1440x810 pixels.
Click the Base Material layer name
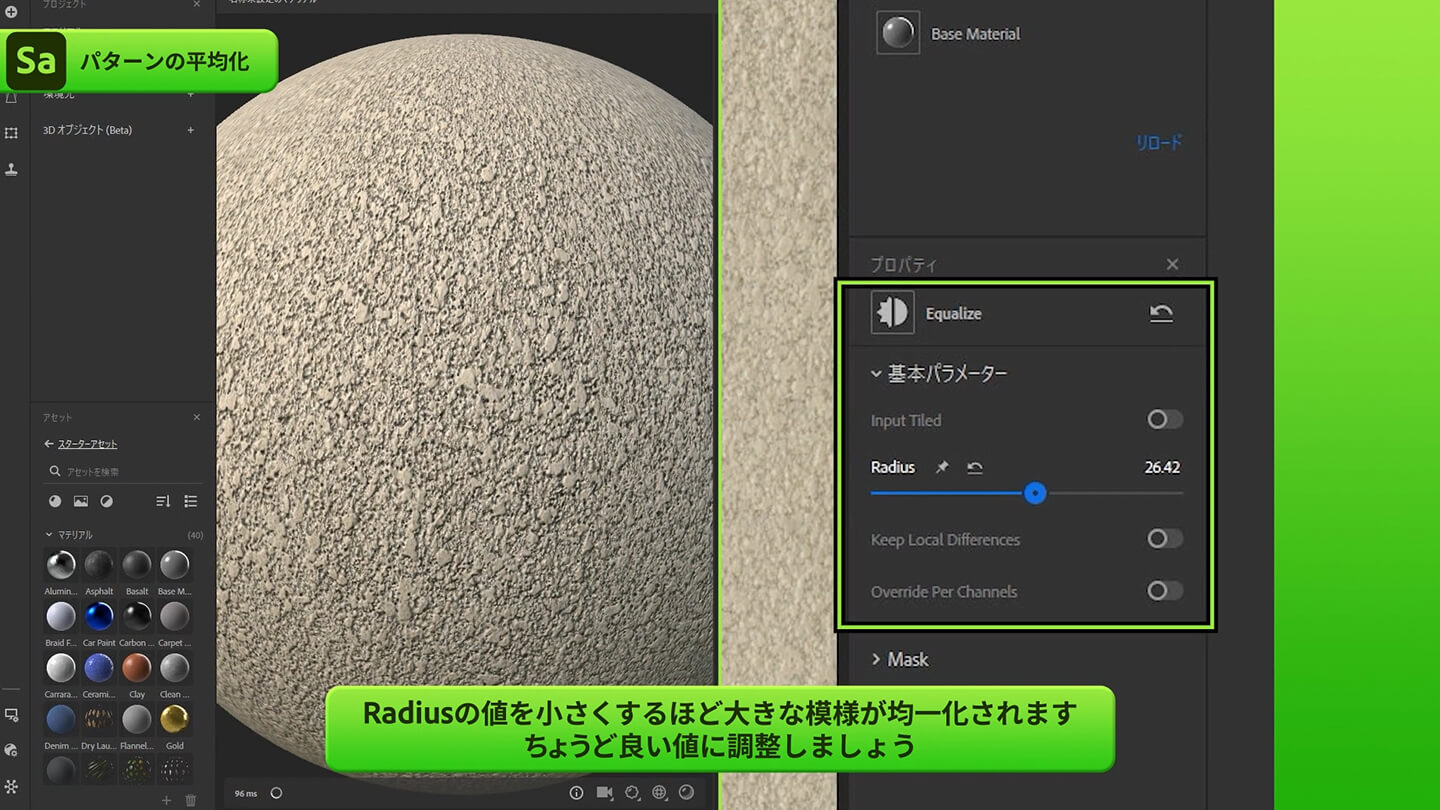[x=975, y=34]
